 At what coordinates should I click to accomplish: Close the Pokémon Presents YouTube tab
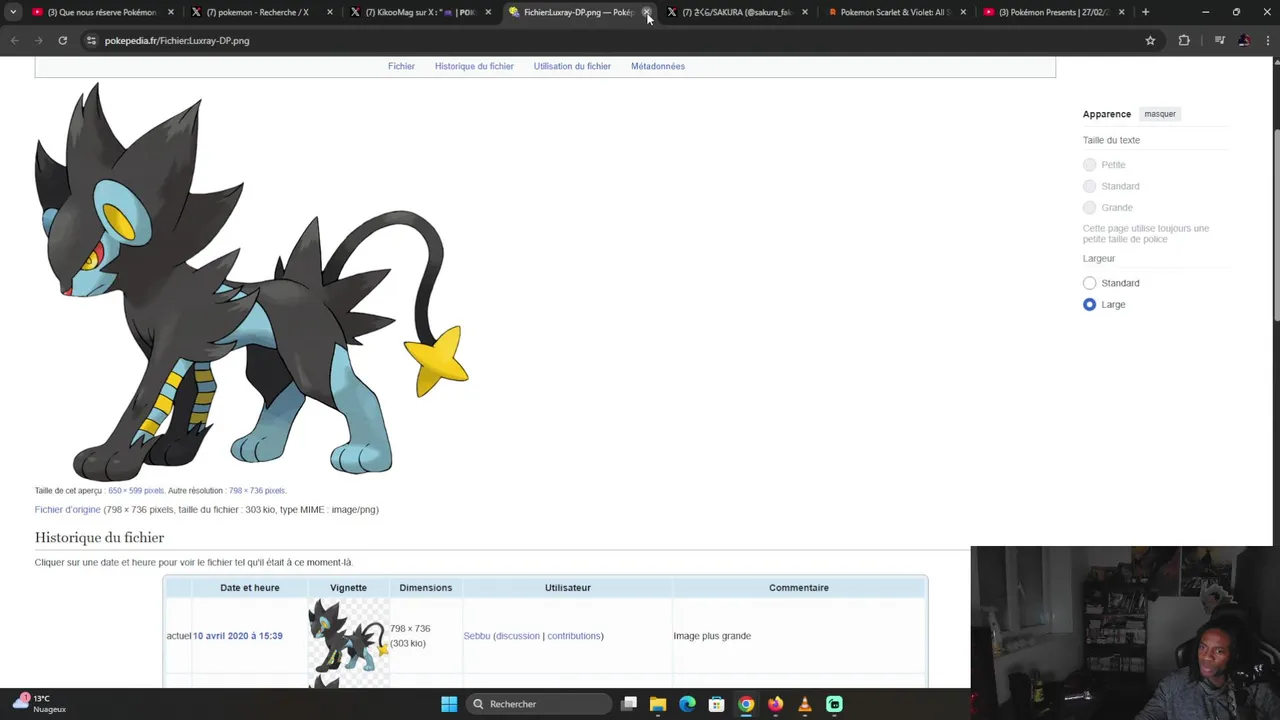click(1121, 12)
